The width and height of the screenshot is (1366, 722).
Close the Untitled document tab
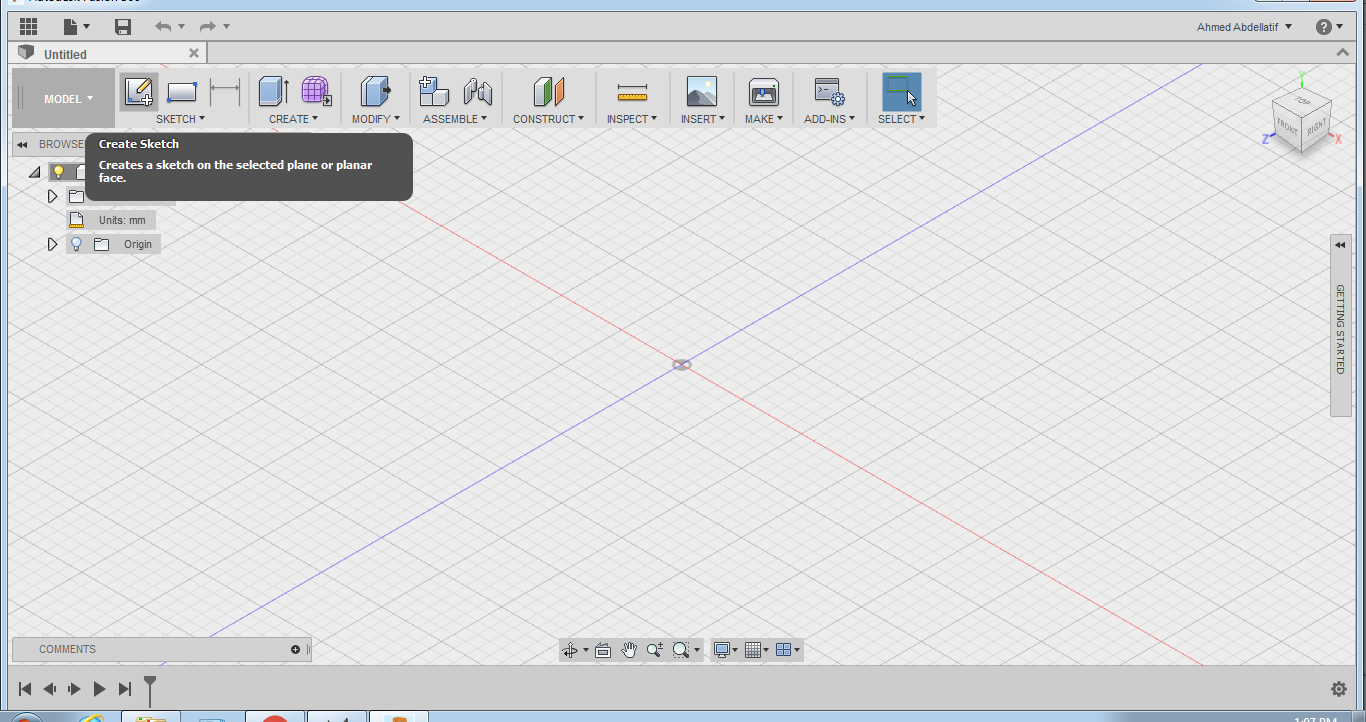(194, 54)
